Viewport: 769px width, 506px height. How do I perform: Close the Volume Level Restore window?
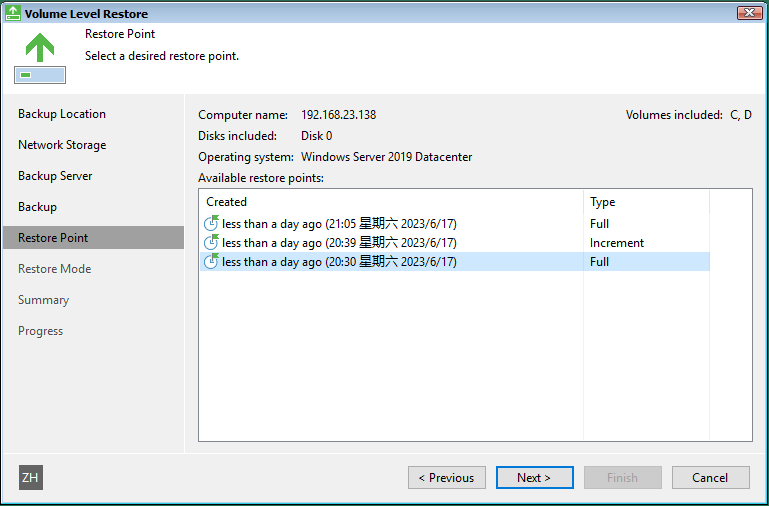[749, 13]
